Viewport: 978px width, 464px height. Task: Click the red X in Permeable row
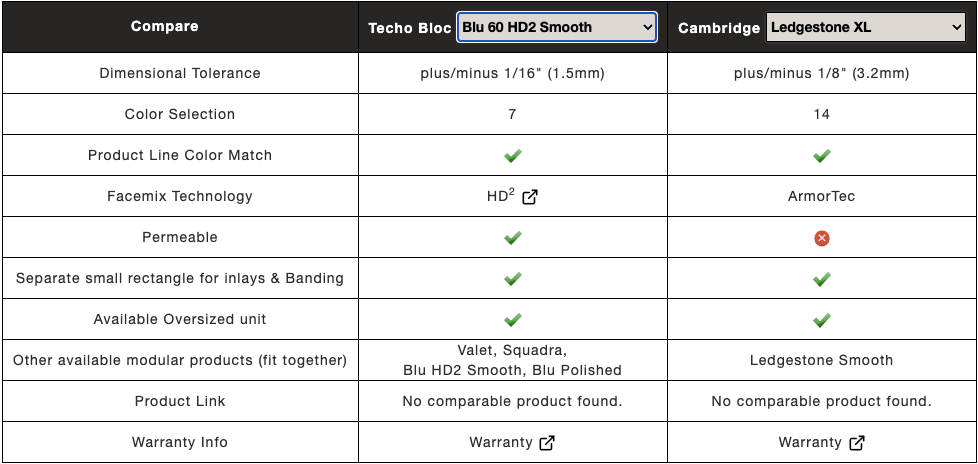click(821, 238)
